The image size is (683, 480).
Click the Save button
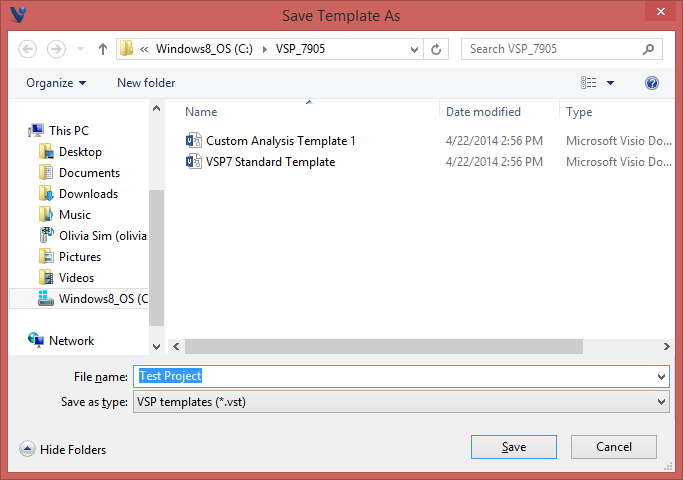click(x=514, y=447)
